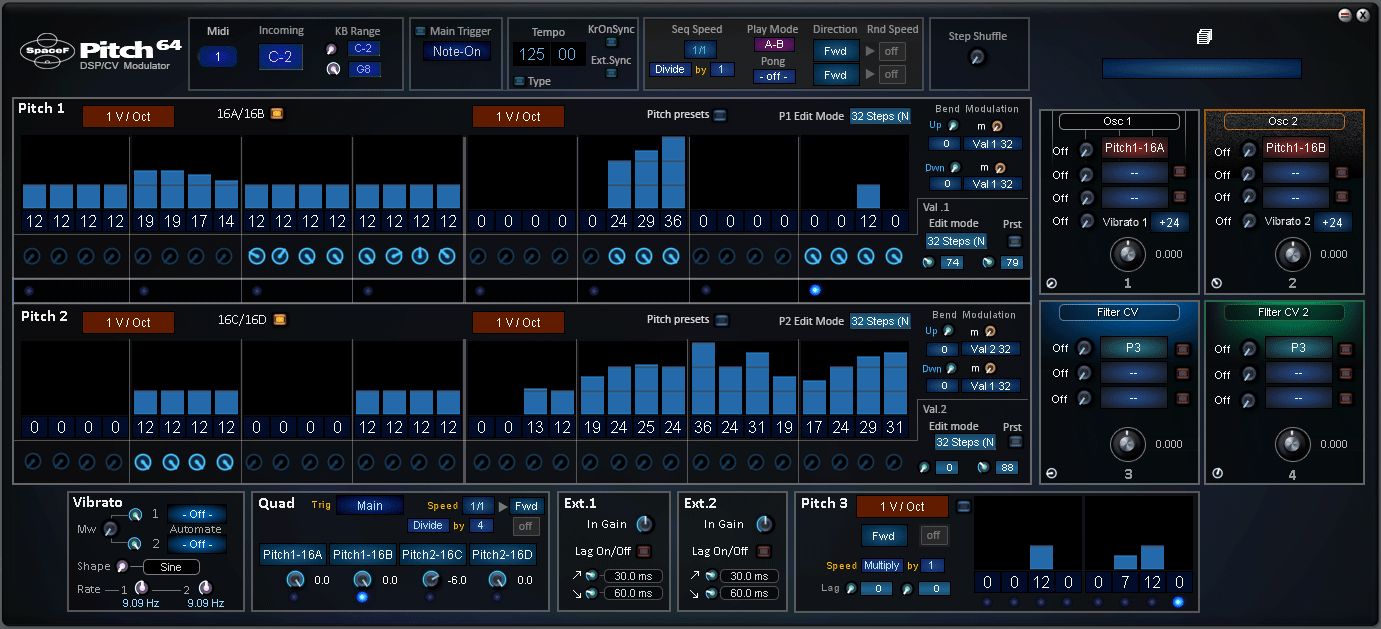Open the Note-On trigger dropdown

click(x=457, y=52)
